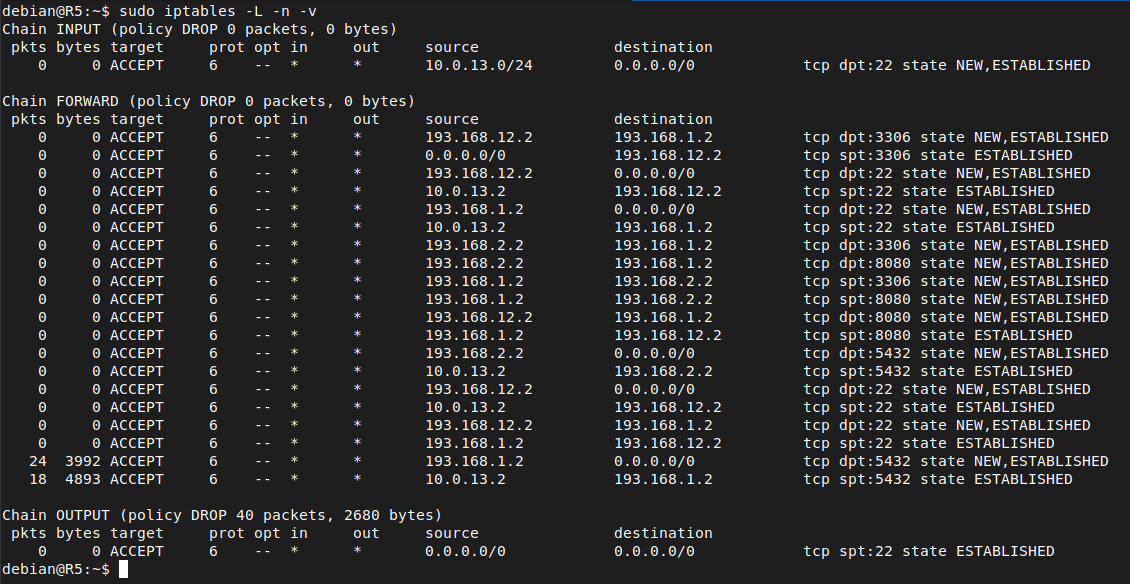Click "tcp dpt:5432" match for source 193.168.2.2
The image size is (1130, 584).
(x=857, y=353)
